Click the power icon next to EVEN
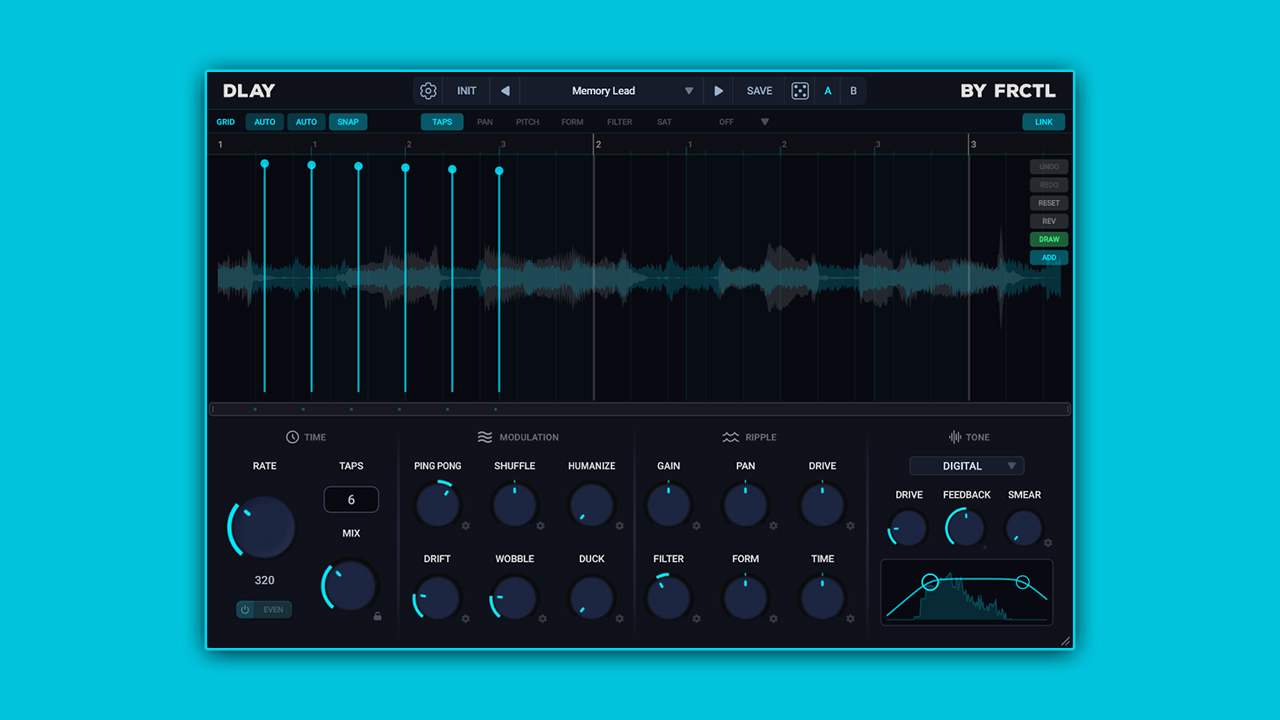Viewport: 1280px width, 720px height. coord(245,609)
